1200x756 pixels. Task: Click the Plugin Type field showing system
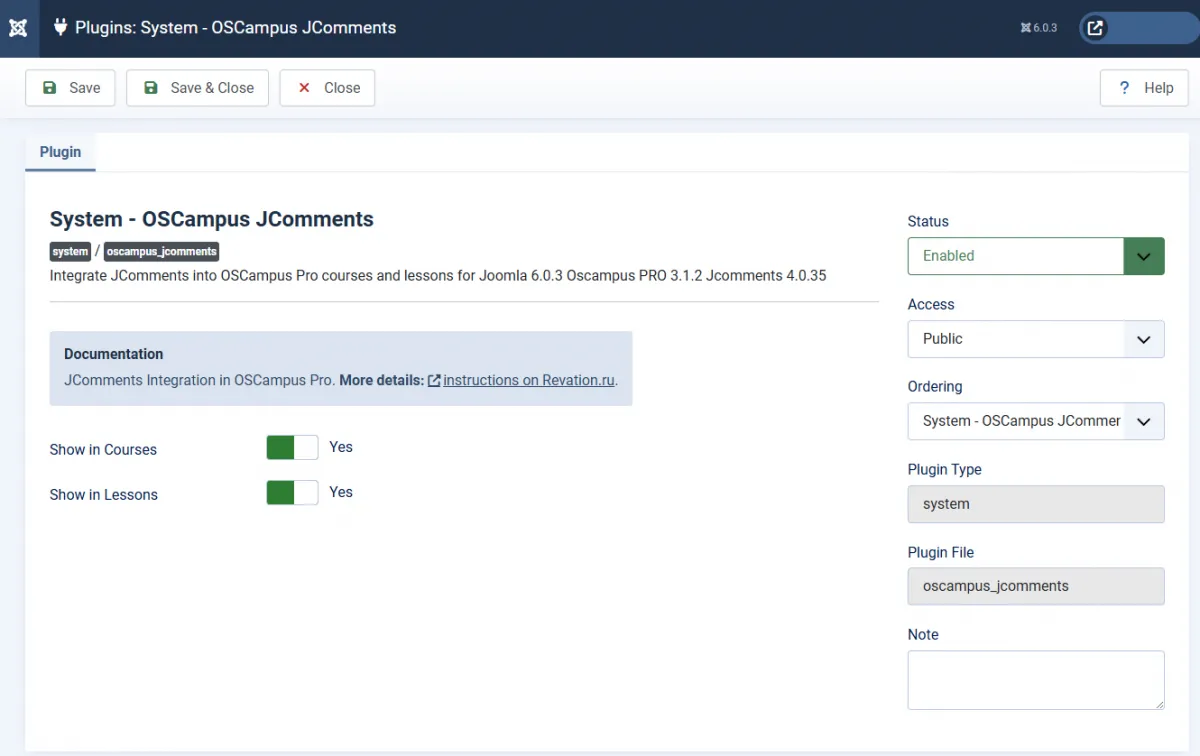1036,504
